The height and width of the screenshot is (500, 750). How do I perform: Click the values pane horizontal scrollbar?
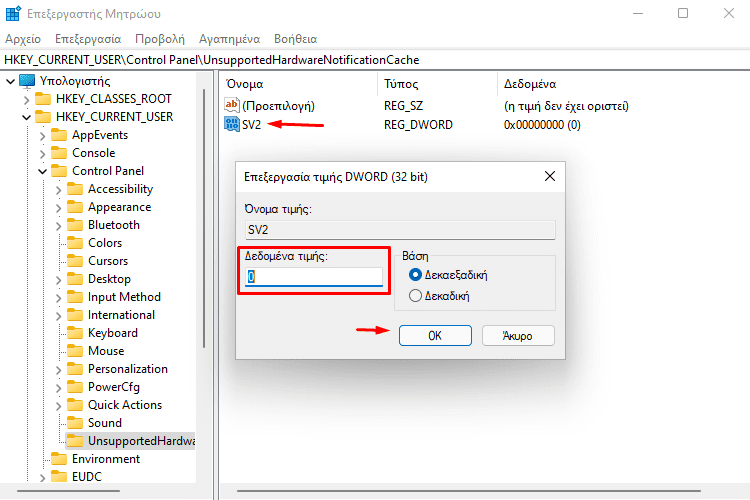[x=469, y=490]
